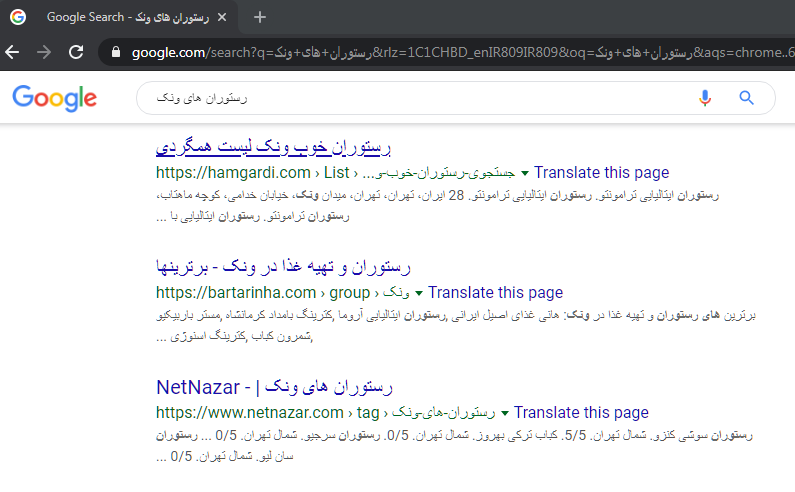Viewport: 795px width, 492px height.
Task: Click the https://www.netnazar.com › tag URL text
Action: pos(267,412)
